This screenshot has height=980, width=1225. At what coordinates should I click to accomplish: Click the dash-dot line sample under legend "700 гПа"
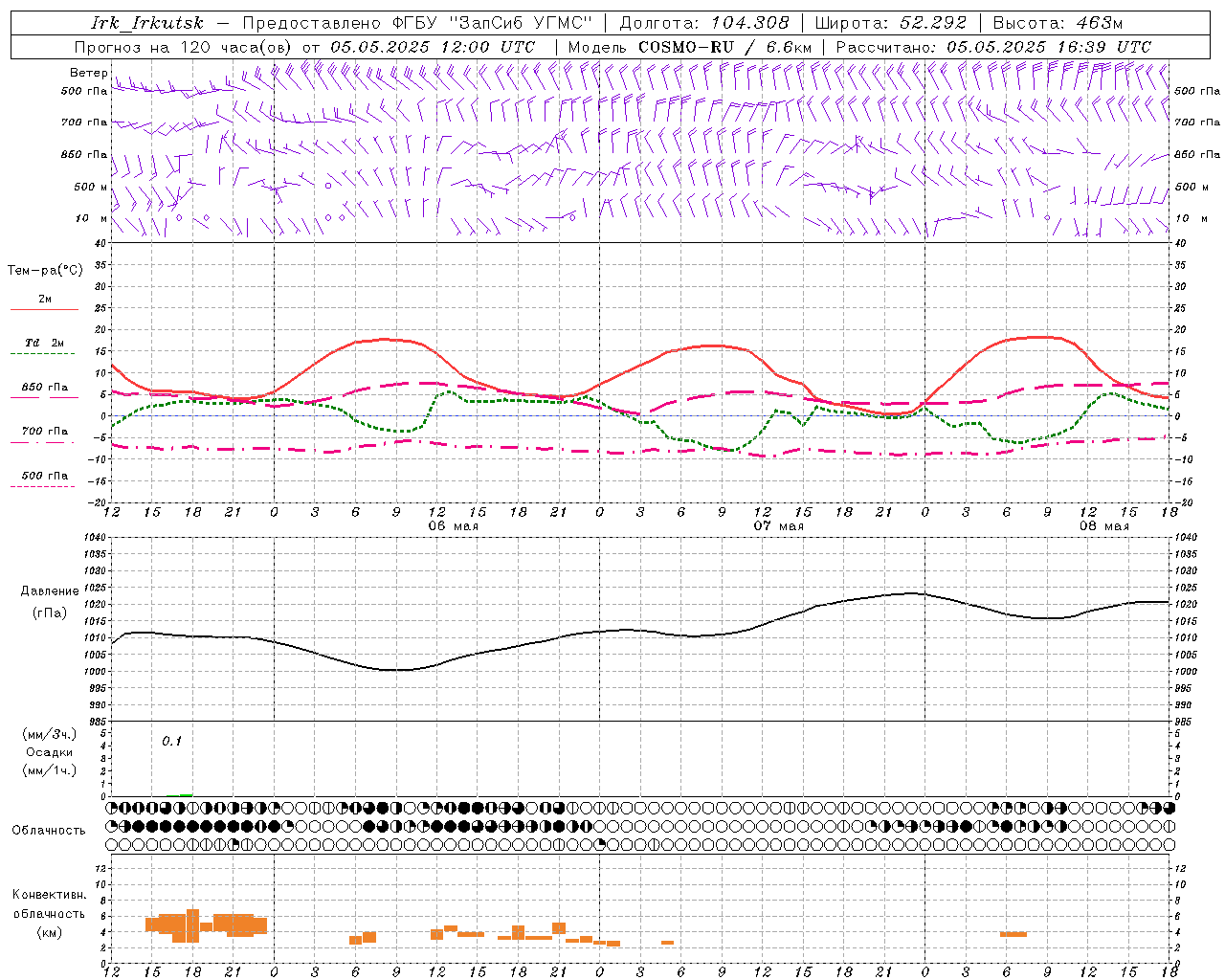(44, 442)
